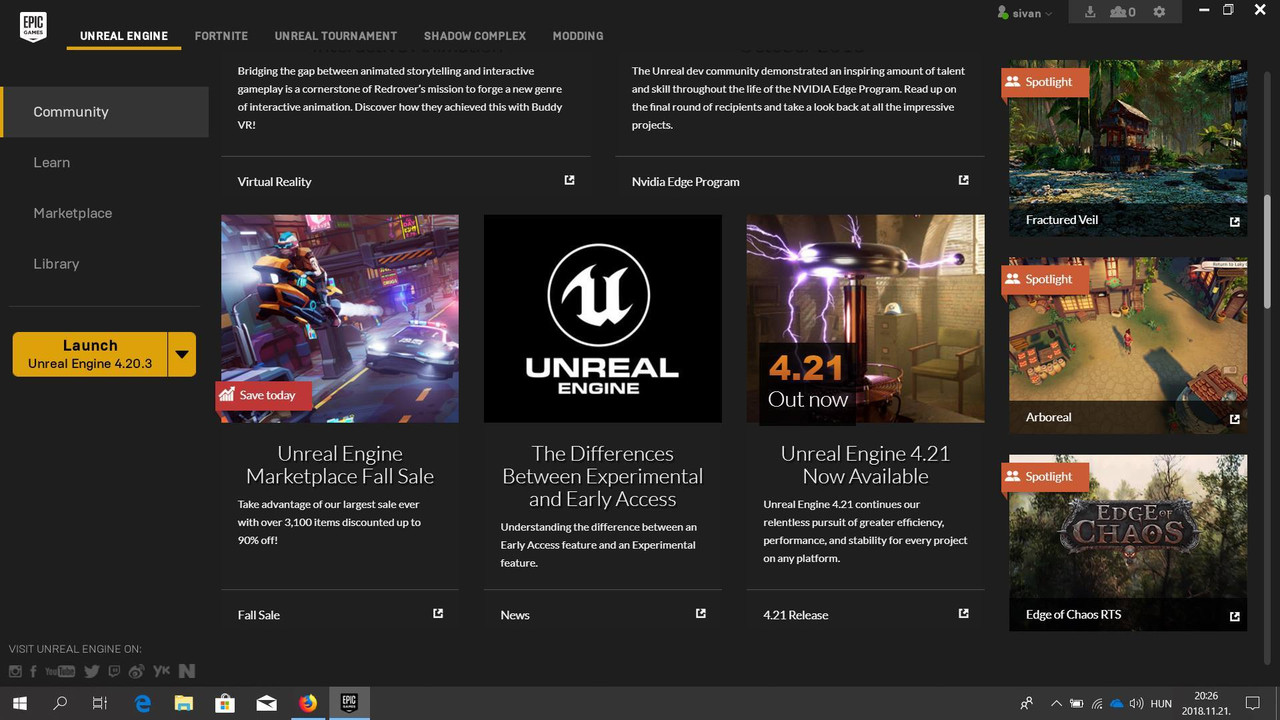This screenshot has width=1280, height=720.
Task: Click external link icon on News card
Action: click(x=700, y=613)
